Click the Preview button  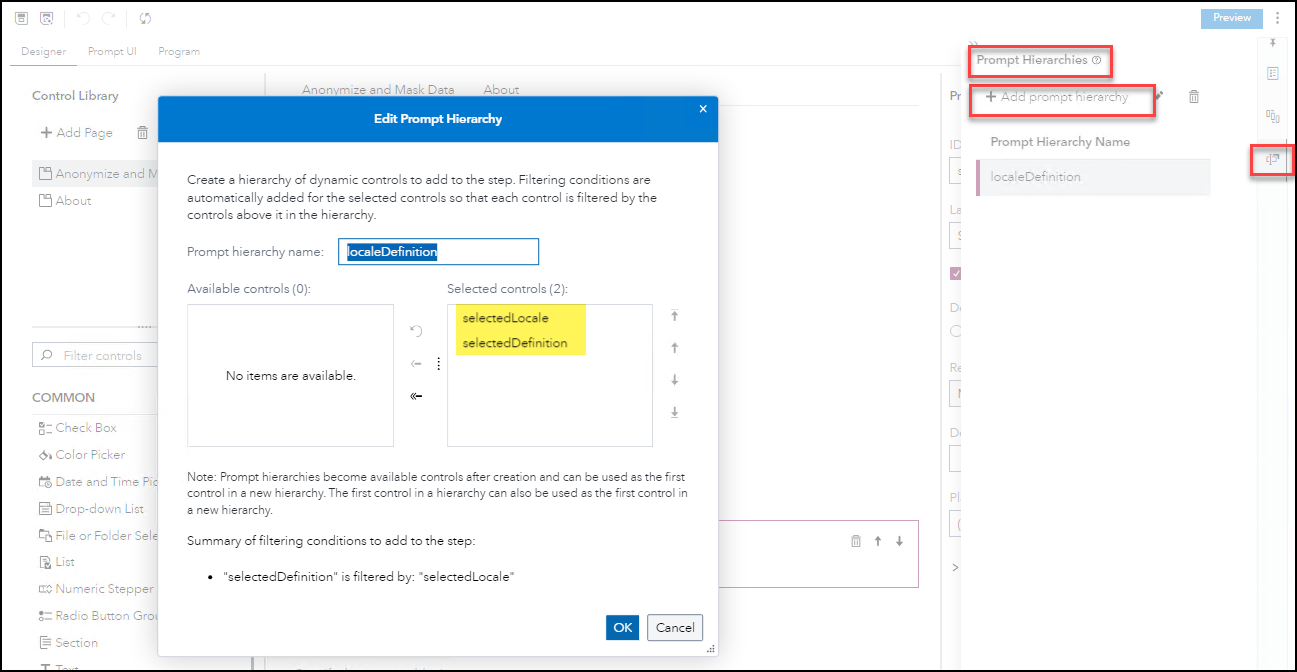click(1231, 18)
